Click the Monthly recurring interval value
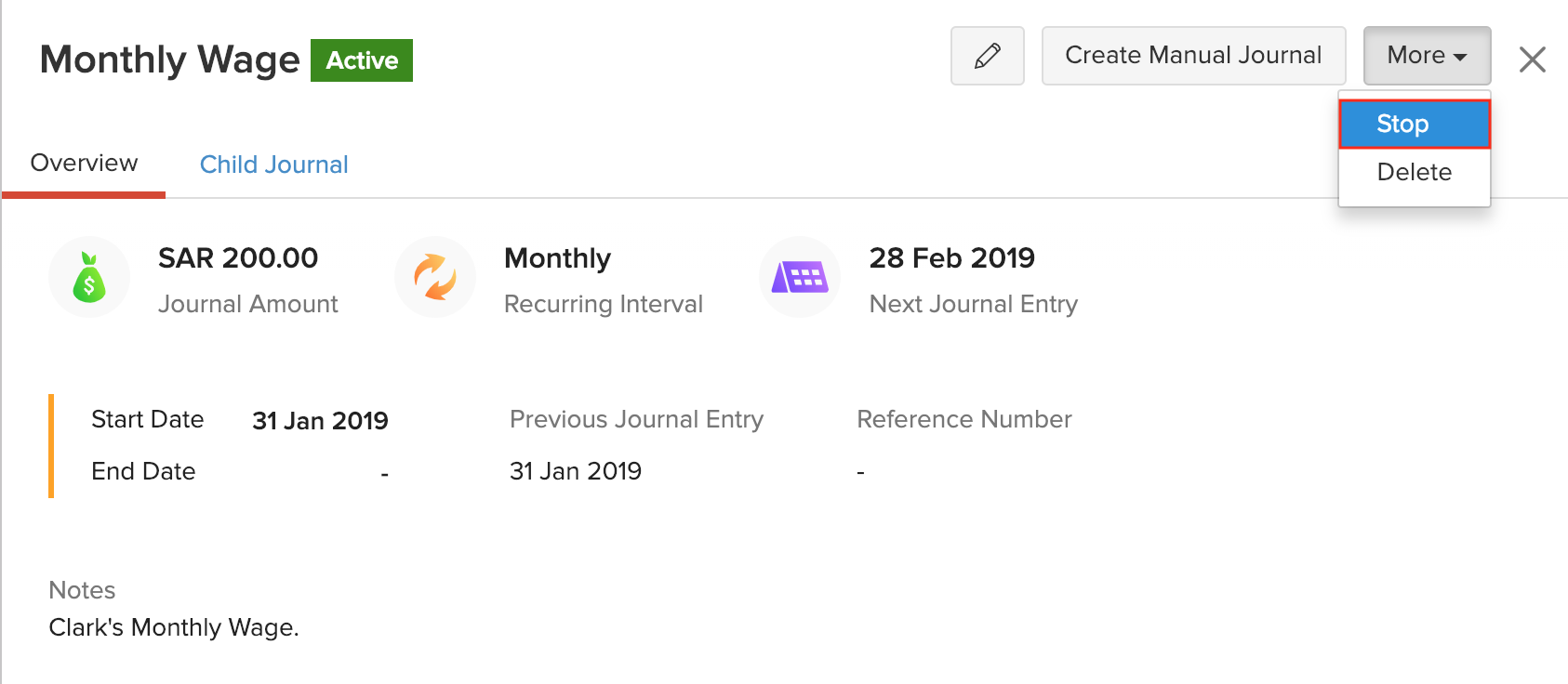This screenshot has height=684, width=1568. 557,257
